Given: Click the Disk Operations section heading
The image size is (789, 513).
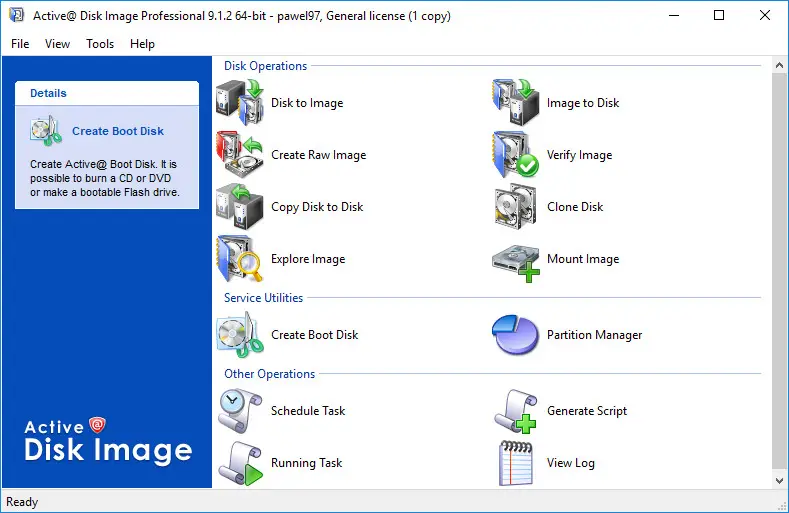Looking at the screenshot, I should (x=265, y=66).
